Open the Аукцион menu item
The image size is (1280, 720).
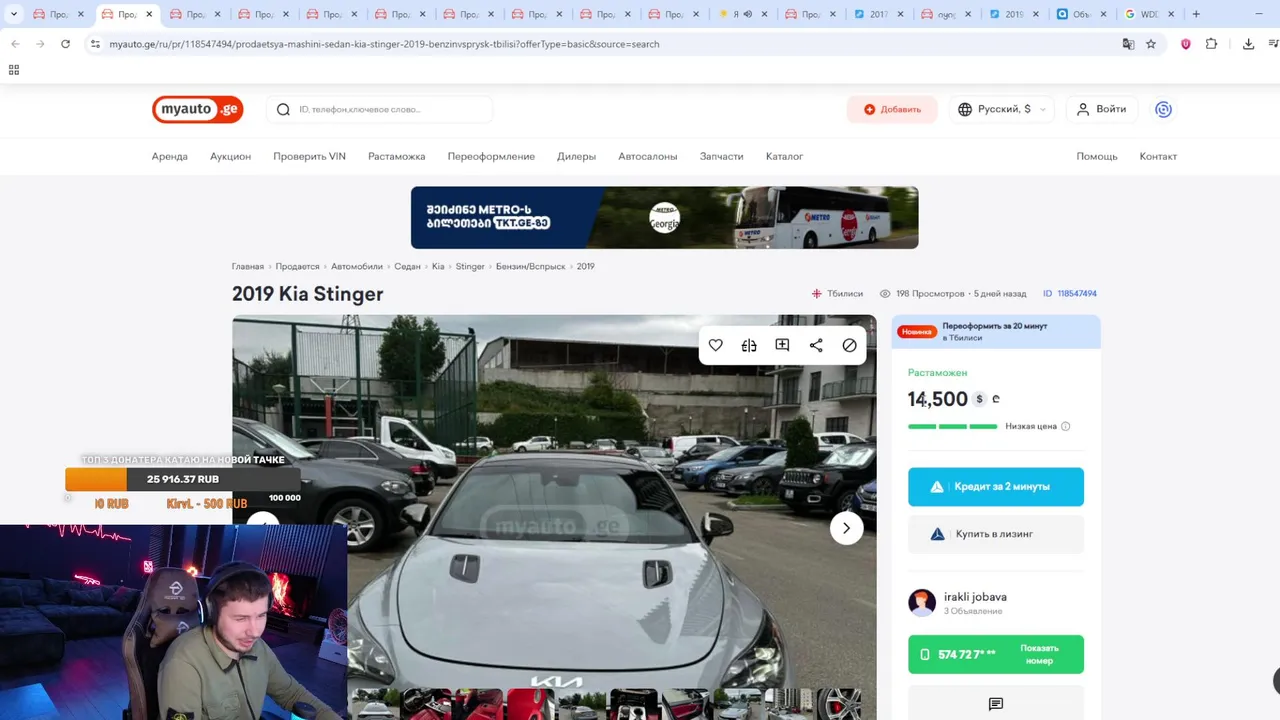pos(230,156)
